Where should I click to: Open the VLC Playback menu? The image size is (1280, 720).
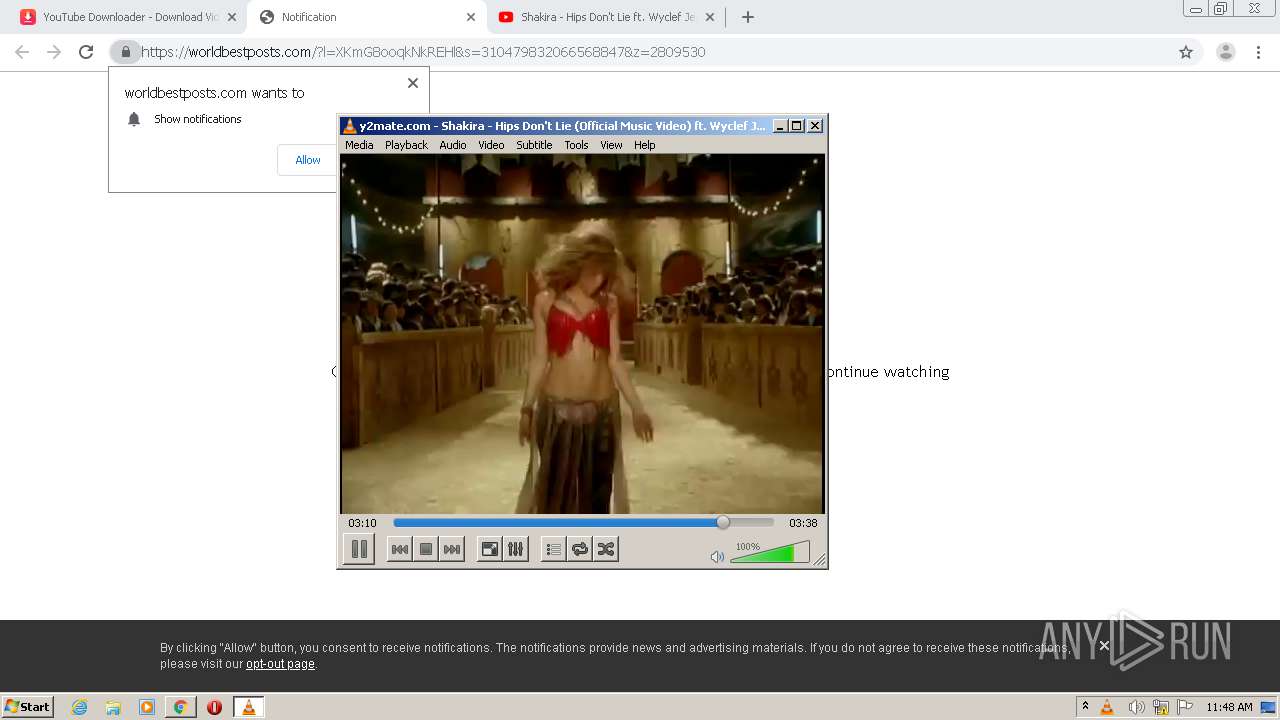pos(406,145)
